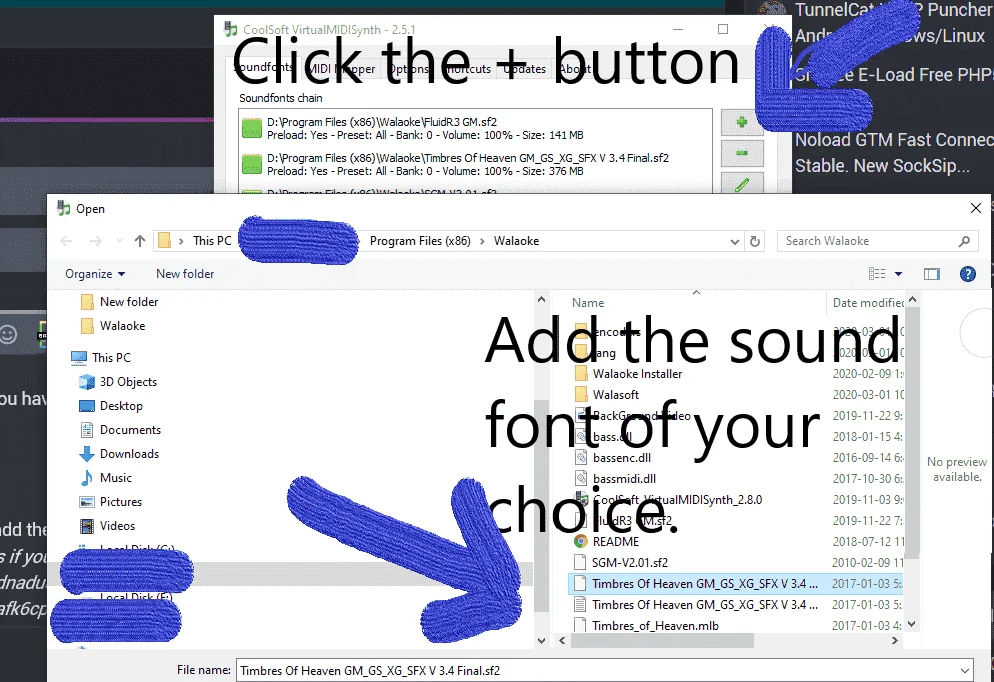Select the Walaoke Installer folder
Screen dimensions: 994x682
[628, 374]
